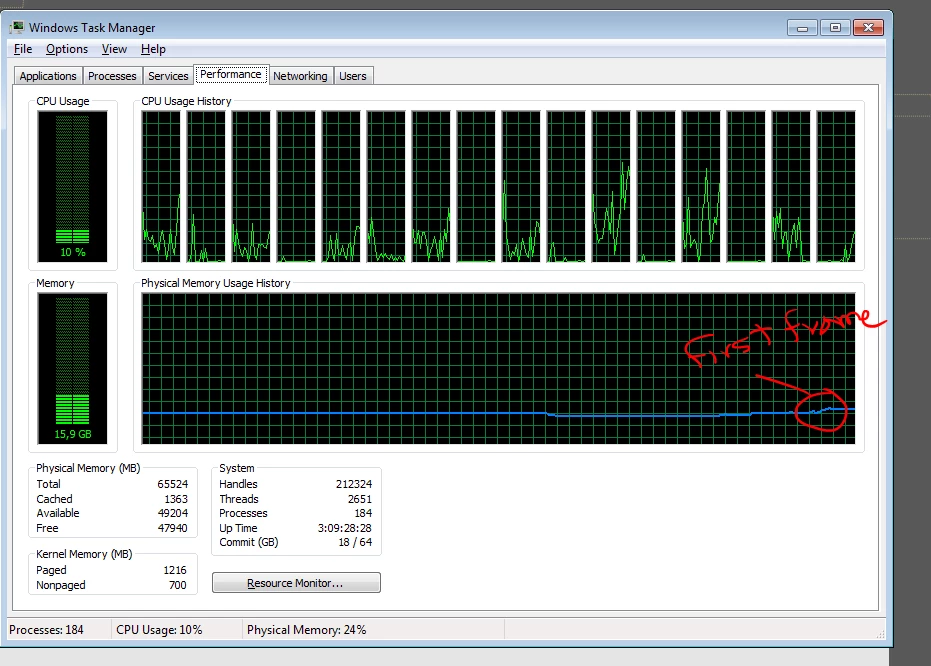931x666 pixels.
Task: Select the System Processes value 184
Action: 363,513
